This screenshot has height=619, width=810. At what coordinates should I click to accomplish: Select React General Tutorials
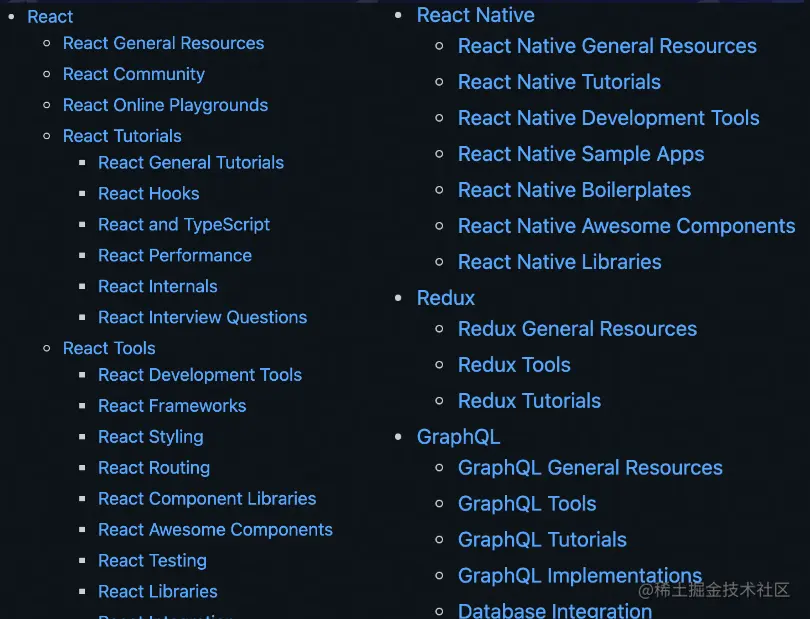point(191,162)
